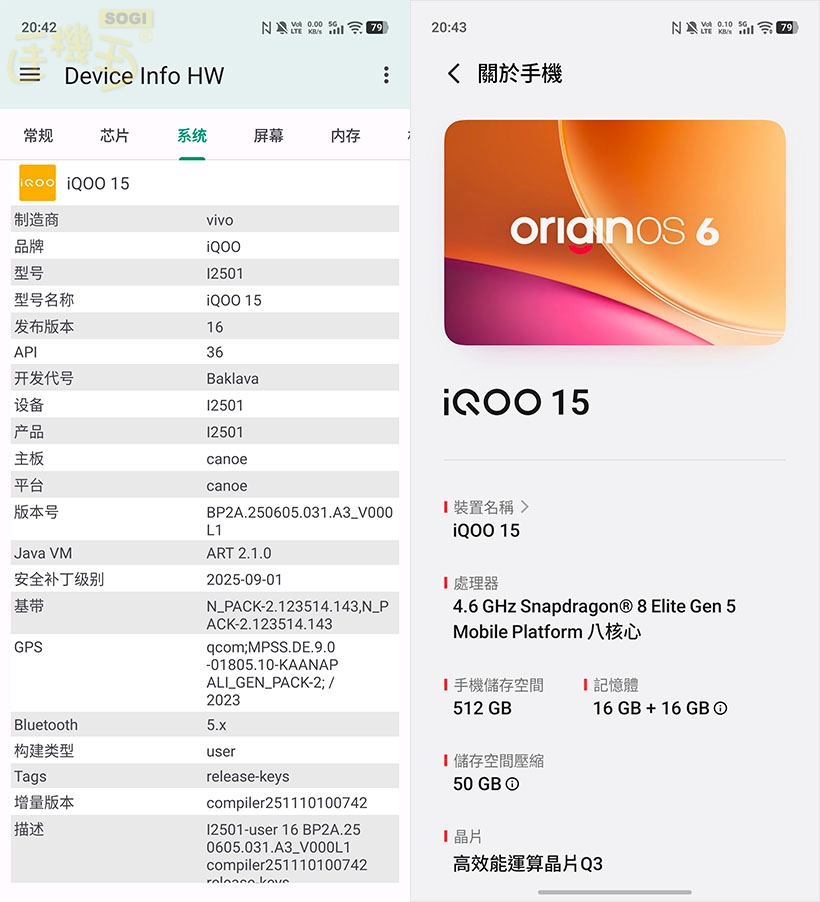The width and height of the screenshot is (820, 902).
Task: Switch to the 芯片 tab
Action: click(x=114, y=136)
